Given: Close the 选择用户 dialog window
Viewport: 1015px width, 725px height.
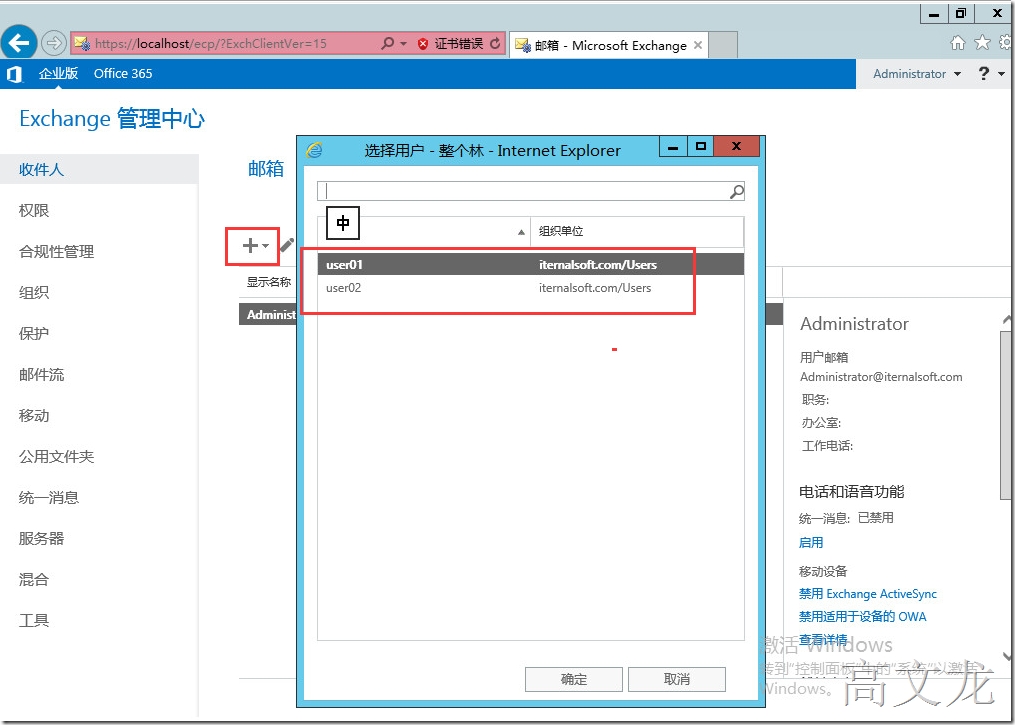Looking at the screenshot, I should [736, 146].
